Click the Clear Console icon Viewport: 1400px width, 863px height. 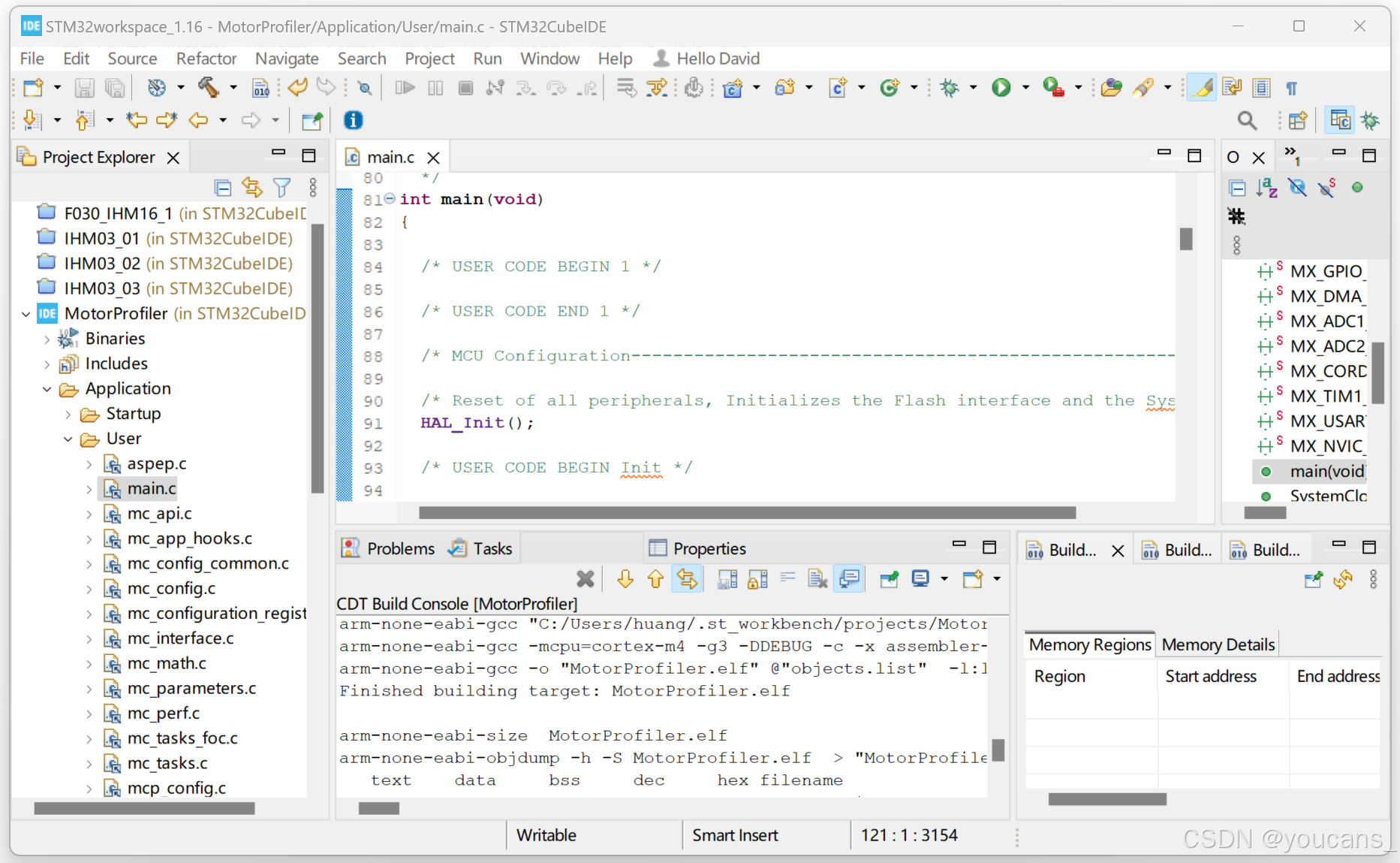click(817, 579)
